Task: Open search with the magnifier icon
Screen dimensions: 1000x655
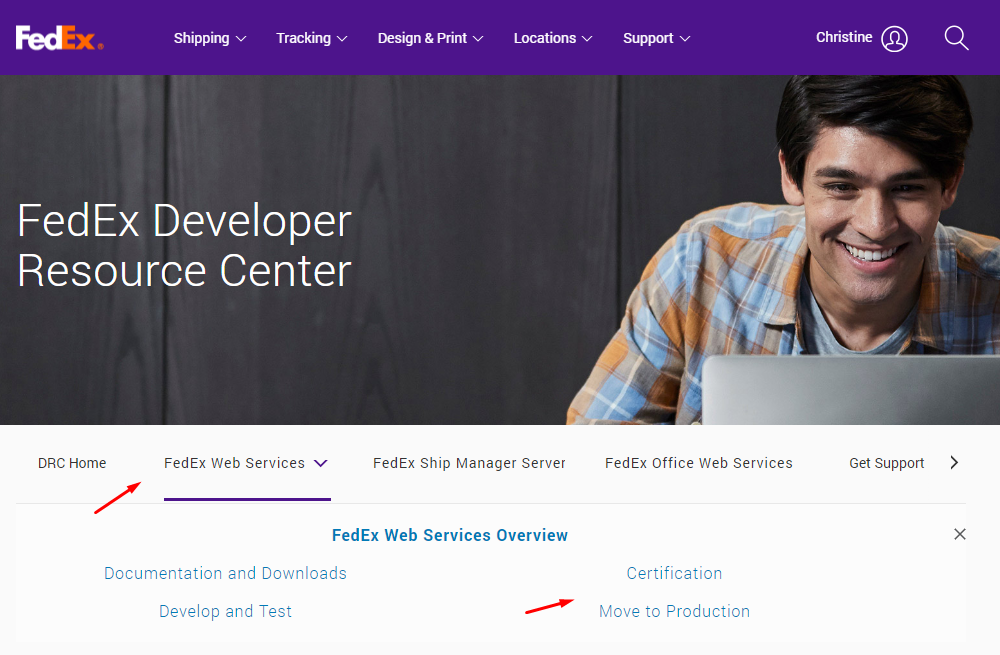Action: point(956,38)
